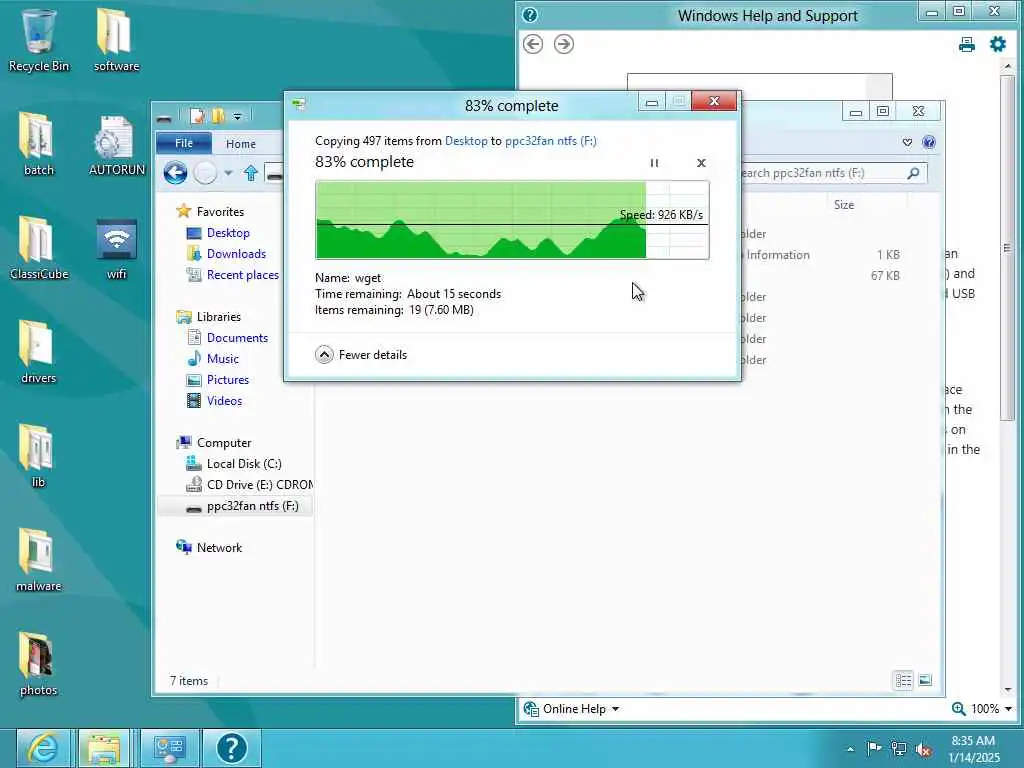1024x768 pixels.
Task: Go up one folder level in Explorer
Action: (250, 173)
